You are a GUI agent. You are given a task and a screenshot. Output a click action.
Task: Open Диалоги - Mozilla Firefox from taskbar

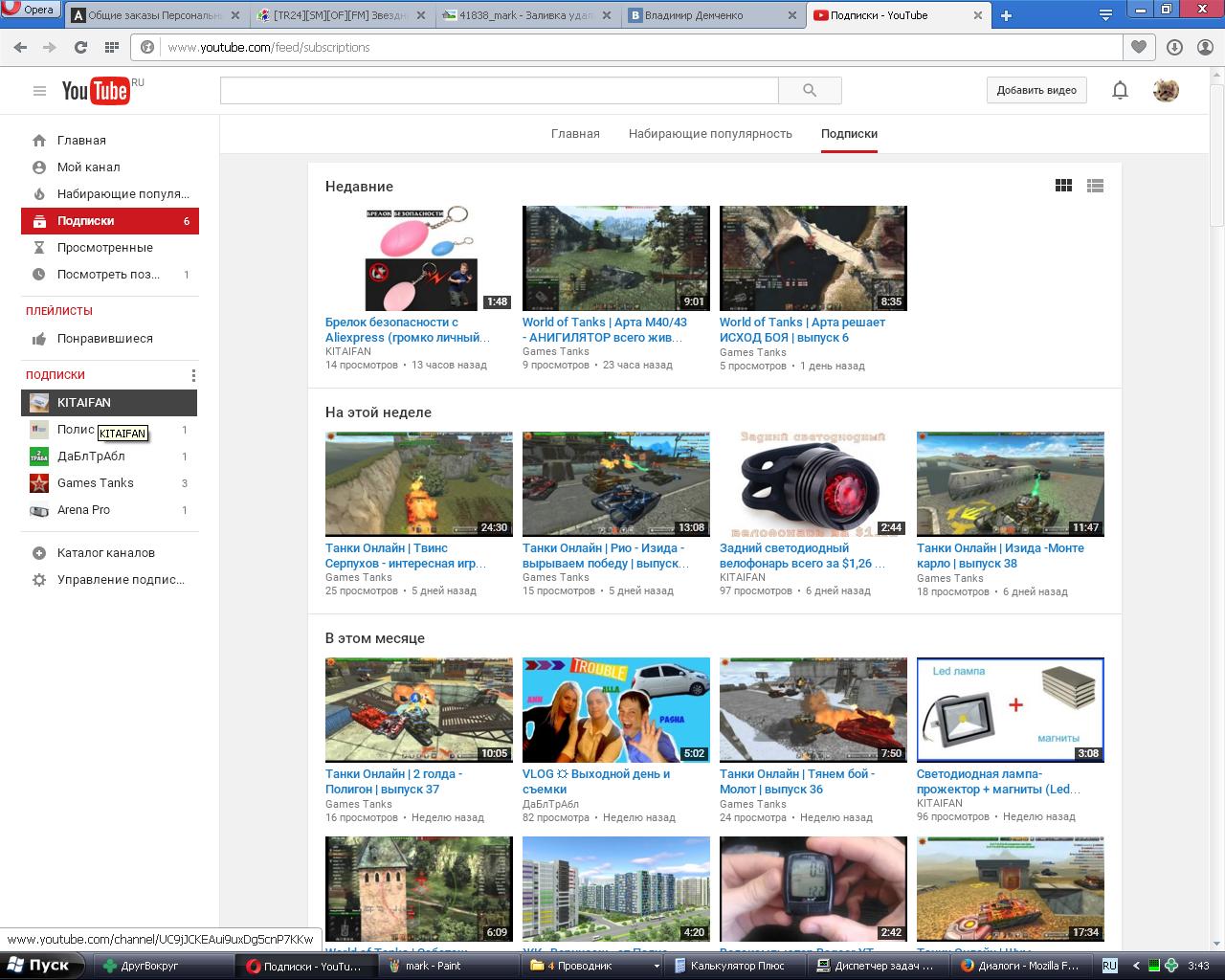coord(1023,966)
